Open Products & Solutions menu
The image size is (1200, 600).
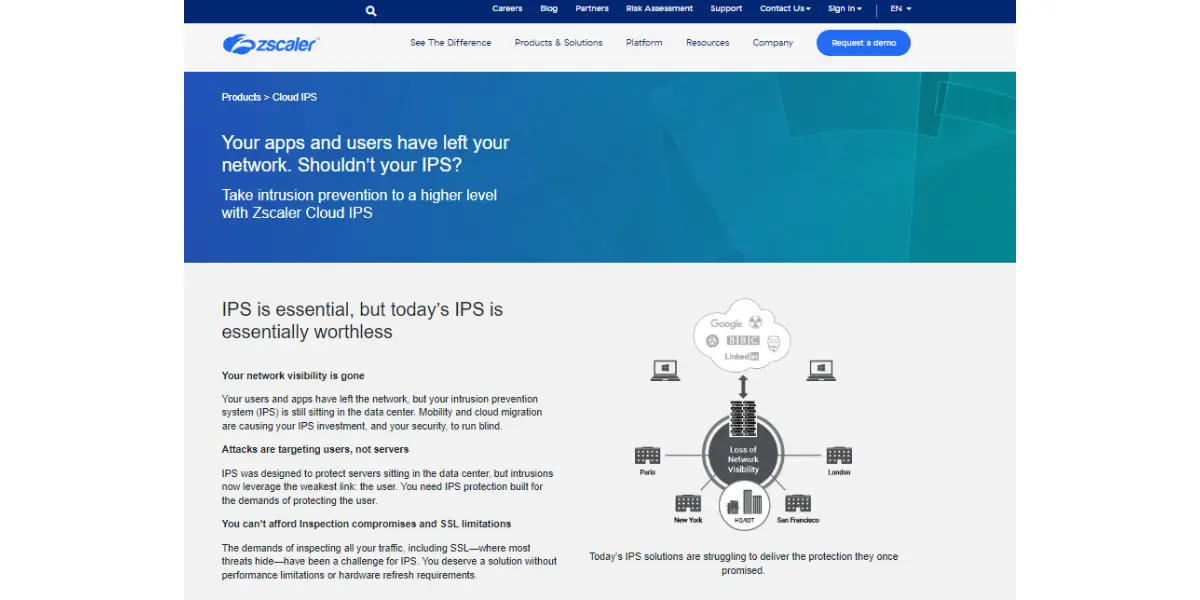[x=559, y=43]
